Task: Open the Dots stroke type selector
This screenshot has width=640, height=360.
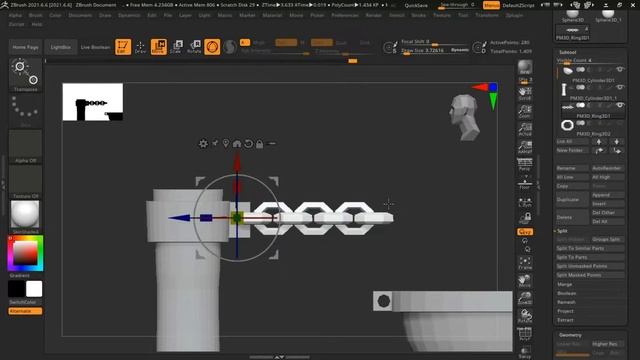Action: coord(25,110)
